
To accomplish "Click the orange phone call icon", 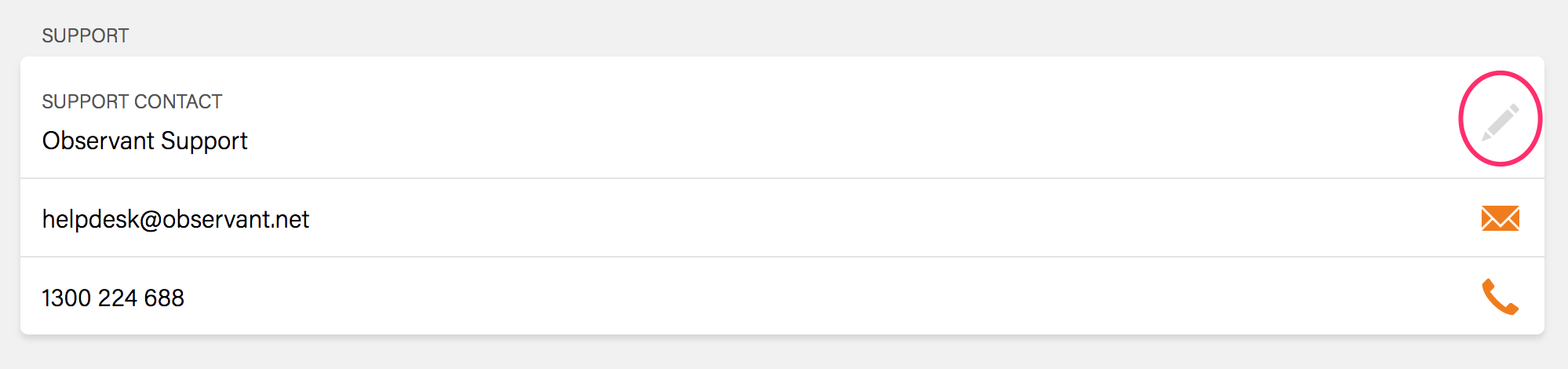I will [x=1500, y=297].
